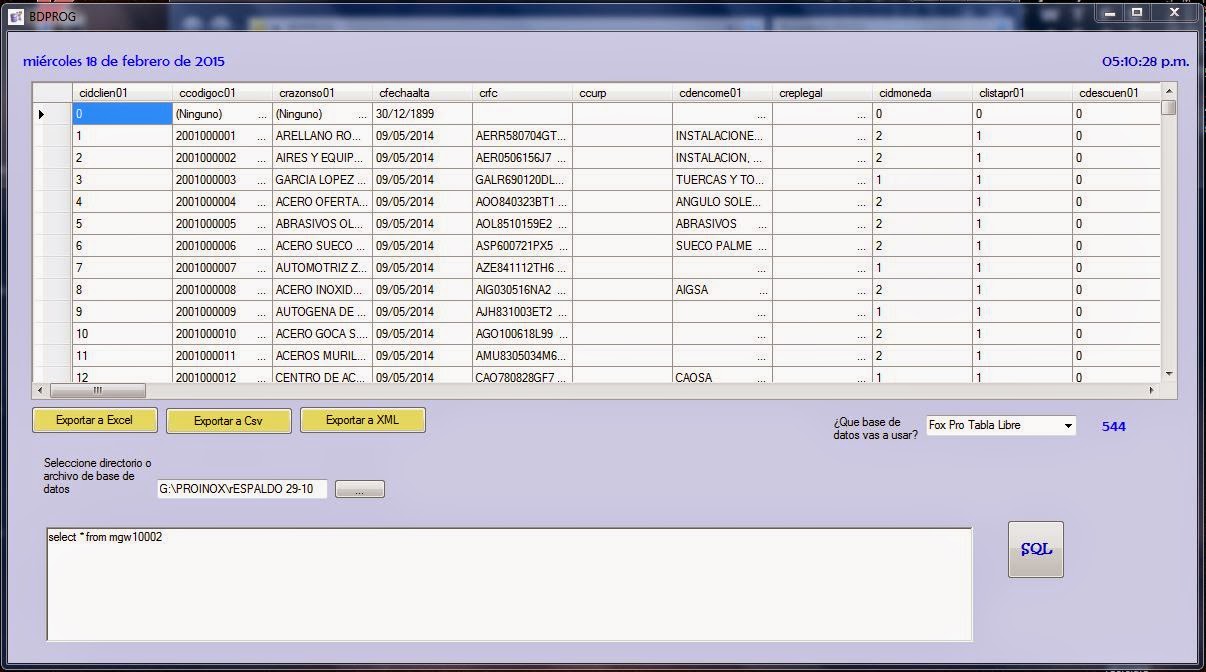Click the horizontal scrollbar right arrow of grid

coord(1153,390)
